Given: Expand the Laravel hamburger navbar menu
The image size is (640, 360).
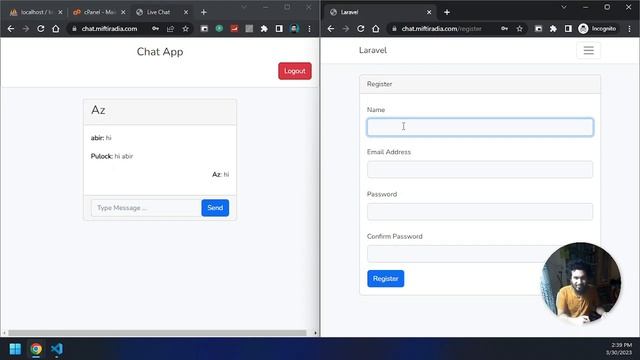Looking at the screenshot, I should pyautogui.click(x=589, y=50).
